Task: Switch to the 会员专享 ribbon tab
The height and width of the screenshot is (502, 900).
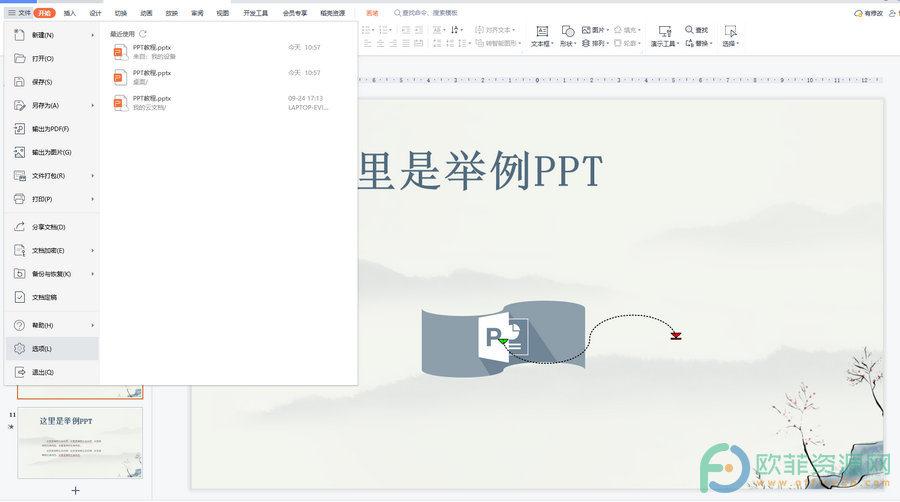Action: tap(294, 13)
